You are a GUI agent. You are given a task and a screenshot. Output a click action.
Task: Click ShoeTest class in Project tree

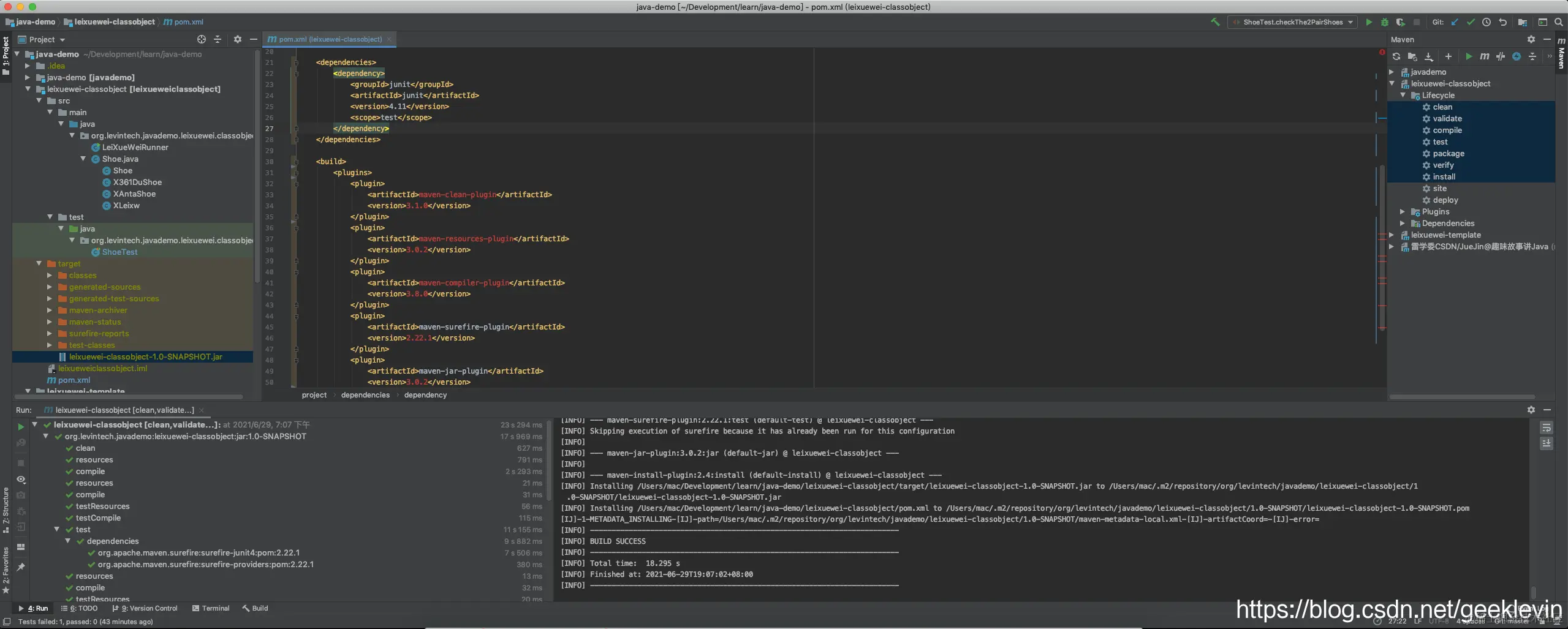click(119, 252)
